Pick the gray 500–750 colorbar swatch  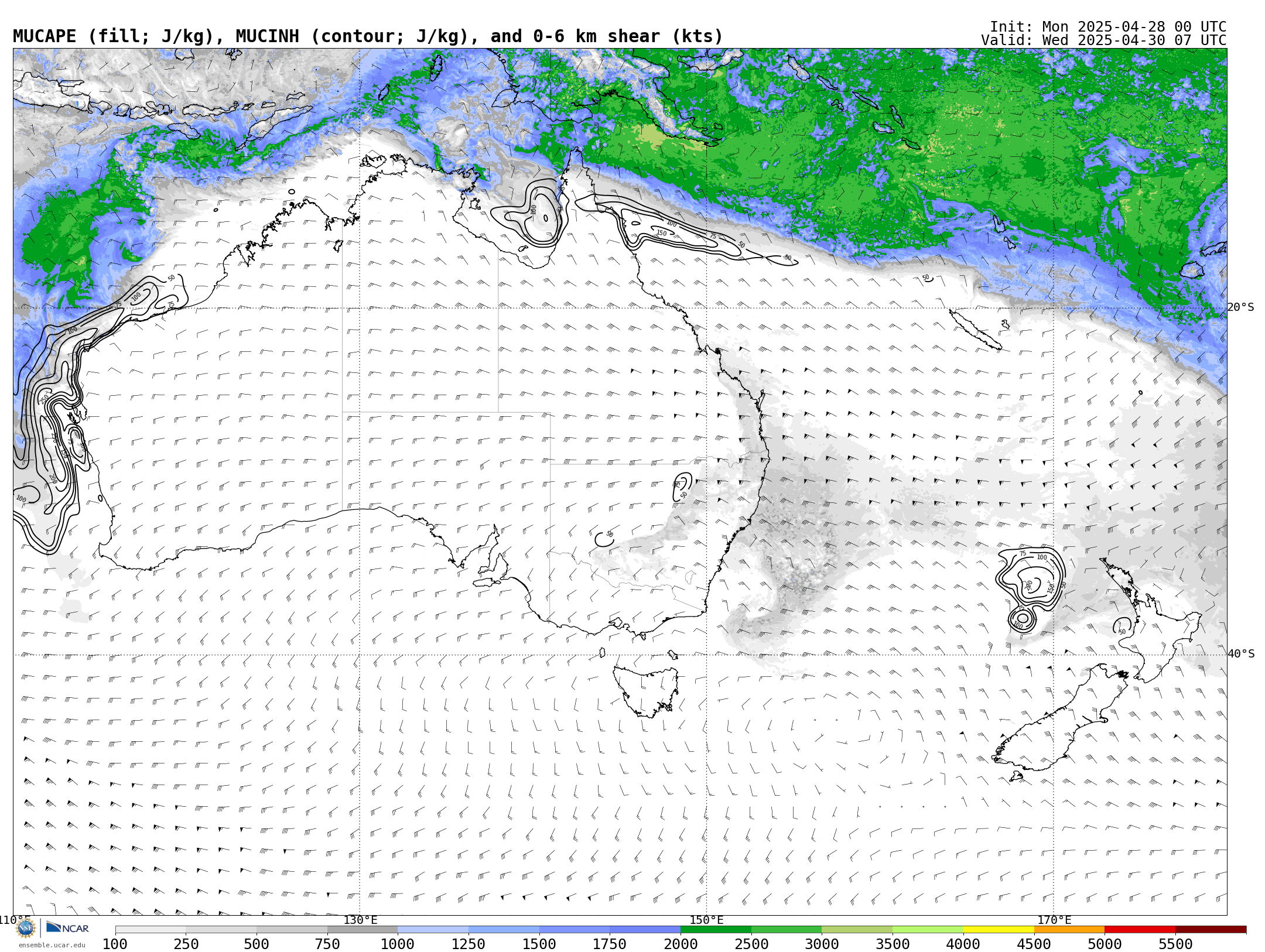coord(292,930)
